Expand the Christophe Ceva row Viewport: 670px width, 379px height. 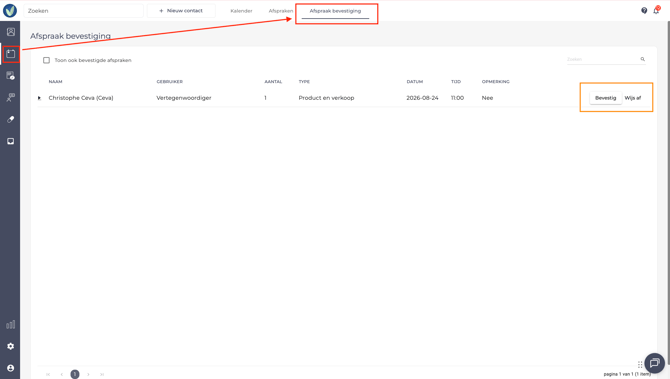(39, 98)
